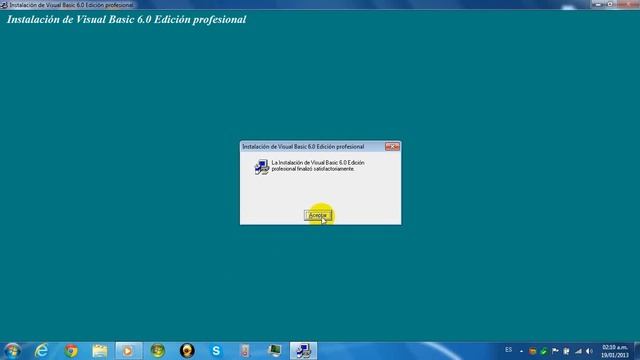
Task: Open the Windows Start menu orb
Action: point(13,351)
